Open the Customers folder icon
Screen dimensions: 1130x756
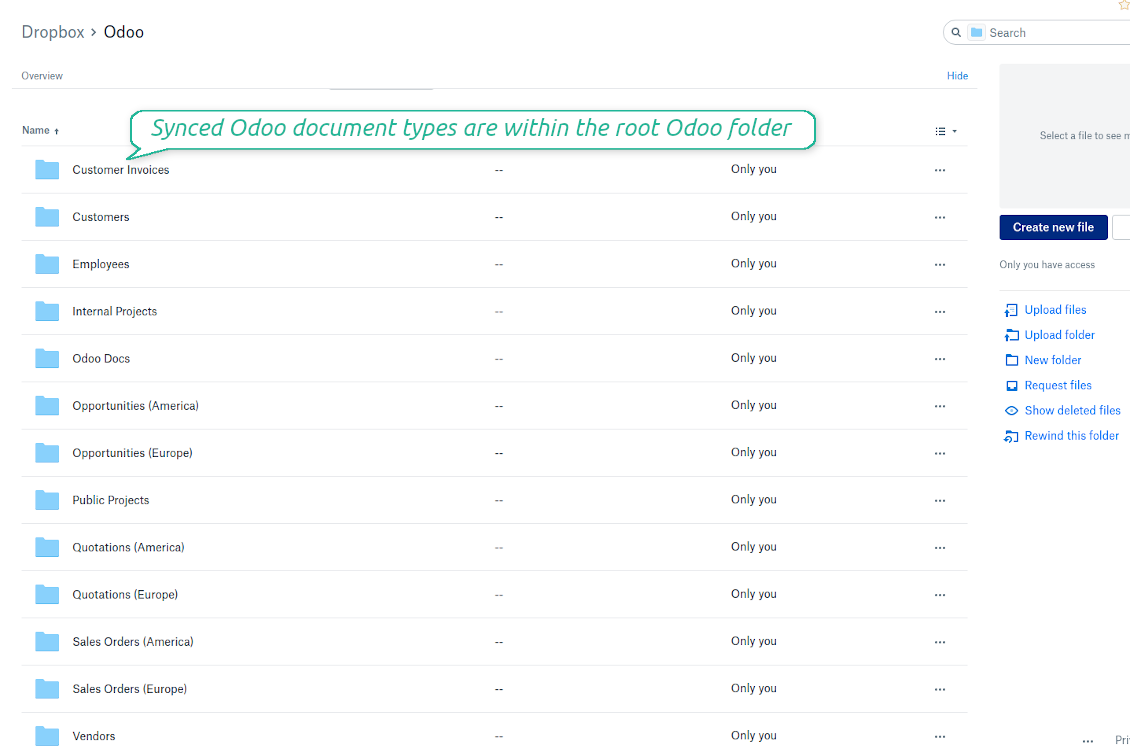pos(47,217)
